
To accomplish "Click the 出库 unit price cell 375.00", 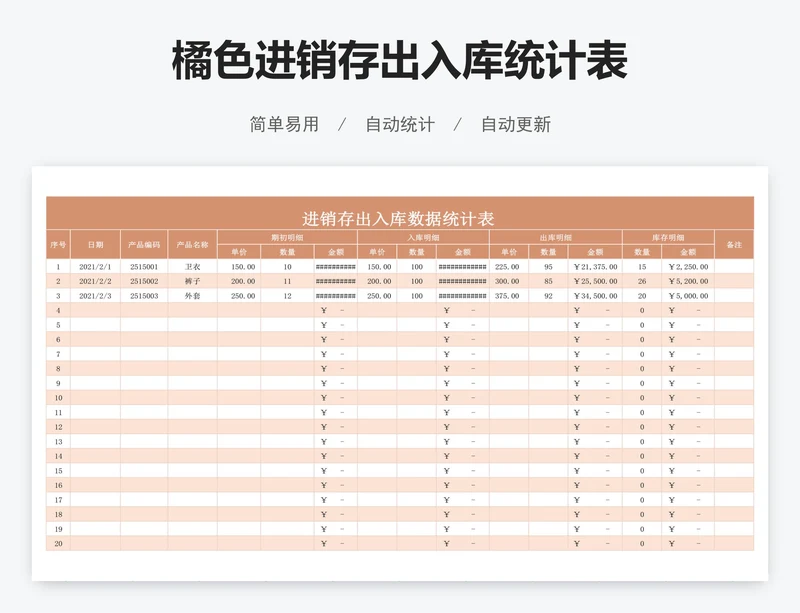I will point(507,296).
